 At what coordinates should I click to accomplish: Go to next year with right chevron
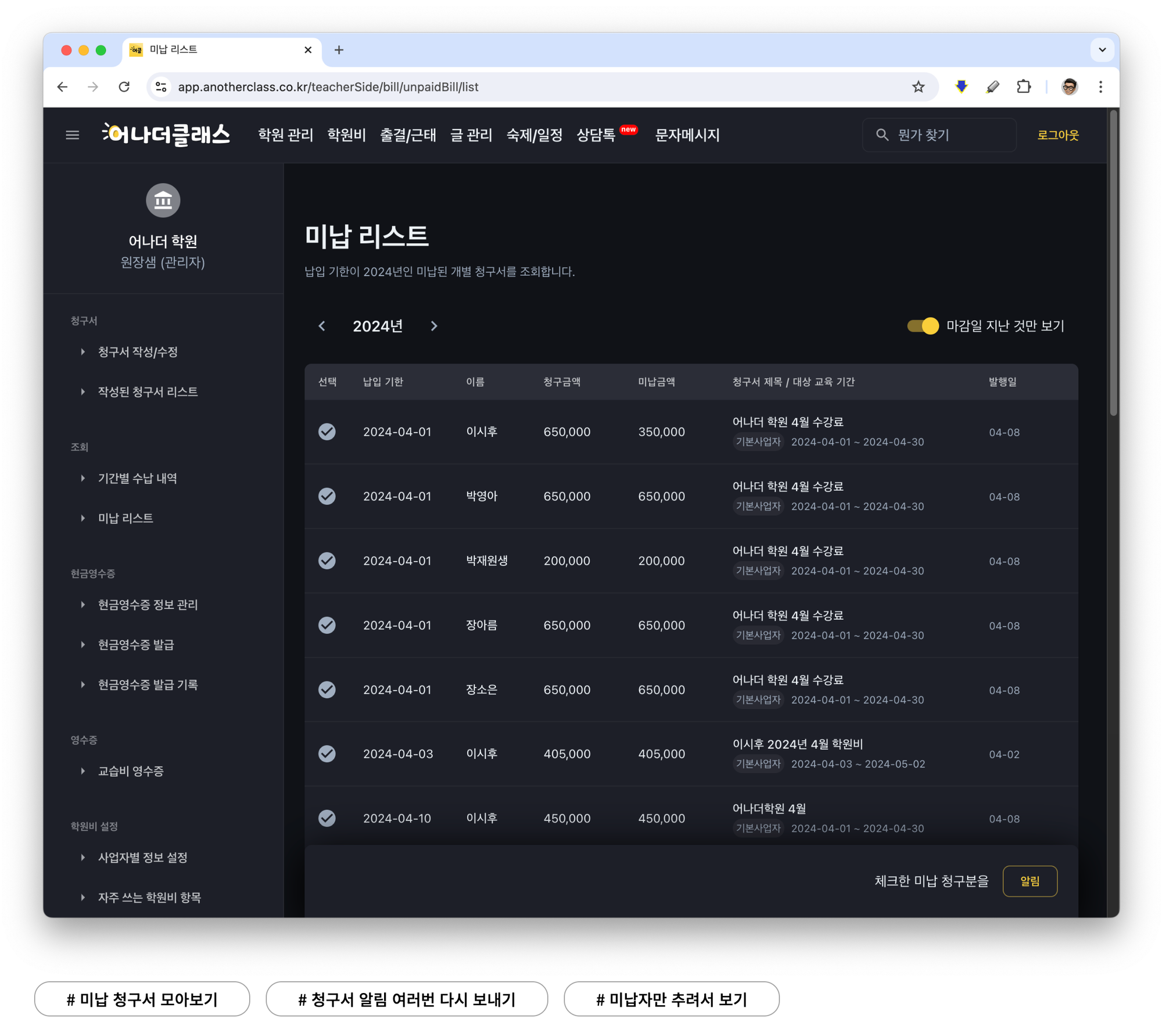tap(433, 326)
